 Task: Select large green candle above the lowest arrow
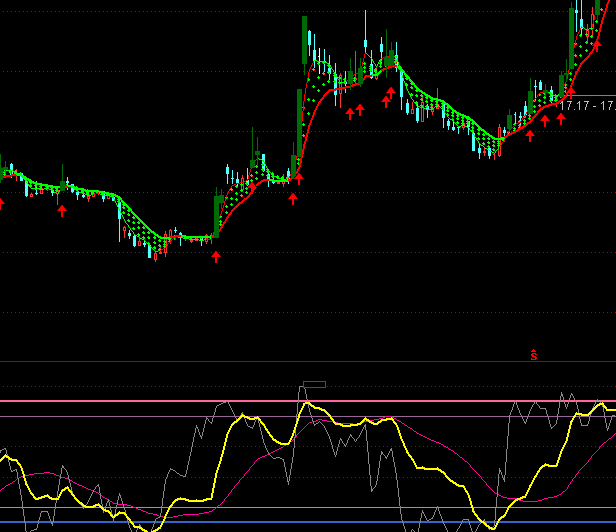[216, 212]
